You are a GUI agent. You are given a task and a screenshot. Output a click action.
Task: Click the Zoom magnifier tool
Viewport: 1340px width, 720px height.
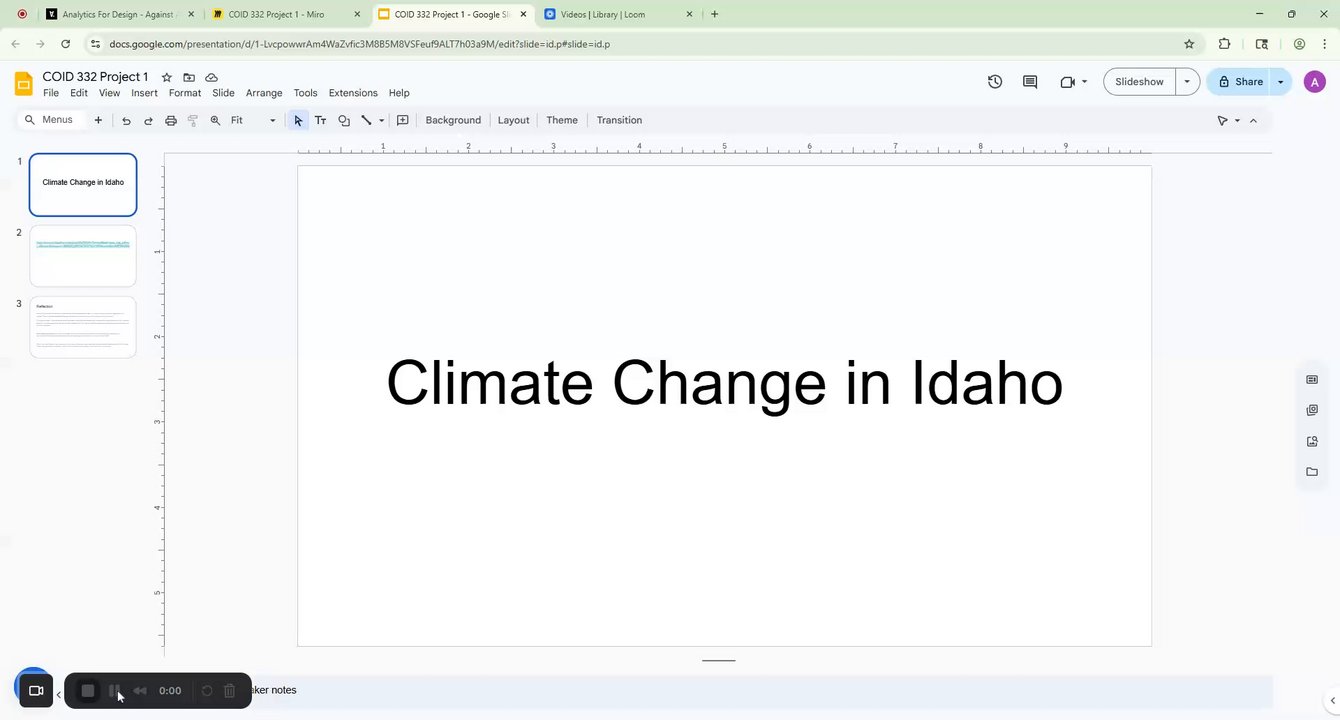coord(215,120)
